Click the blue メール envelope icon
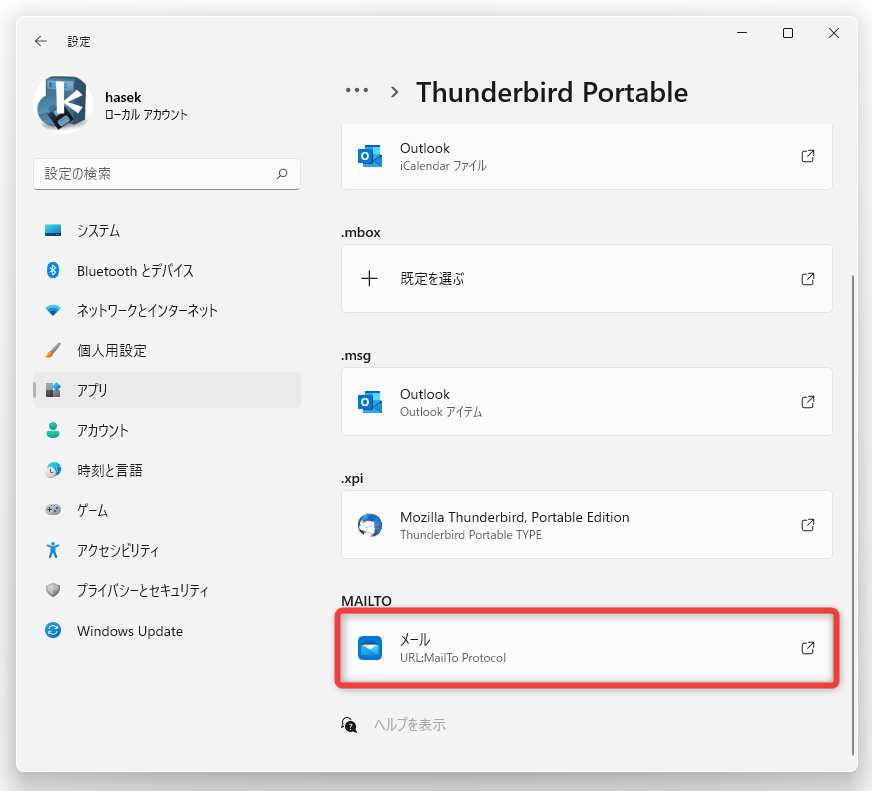Screen dimensions: 872x791 (x=370, y=648)
